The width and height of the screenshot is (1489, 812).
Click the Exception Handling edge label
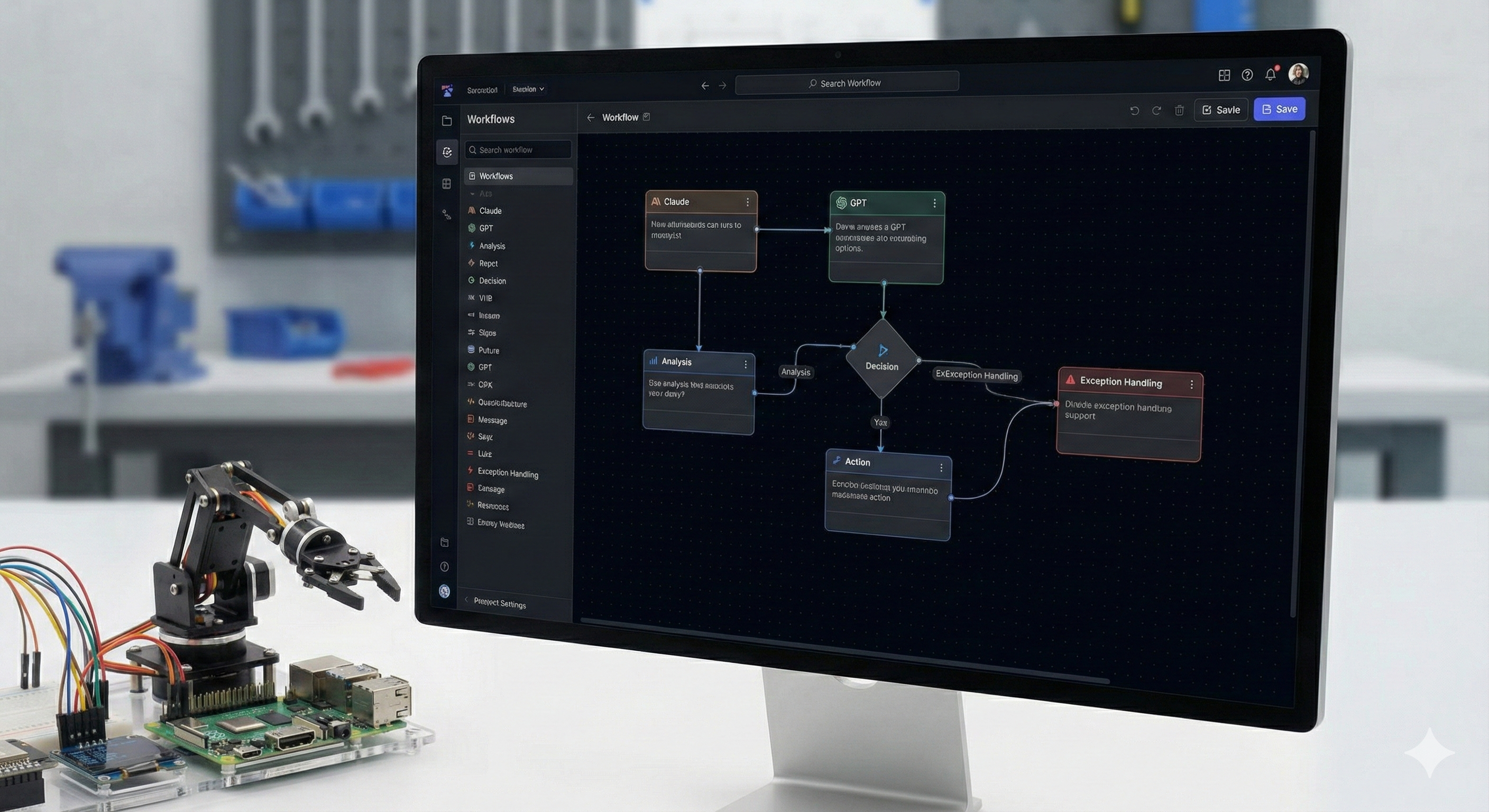(x=976, y=375)
